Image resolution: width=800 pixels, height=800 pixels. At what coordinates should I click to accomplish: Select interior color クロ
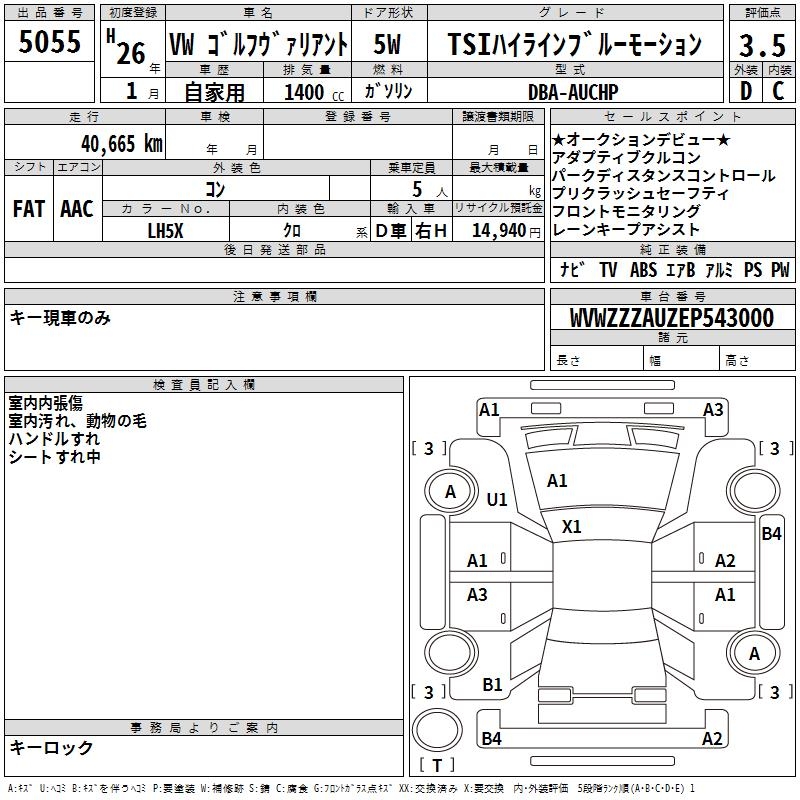coord(292,231)
